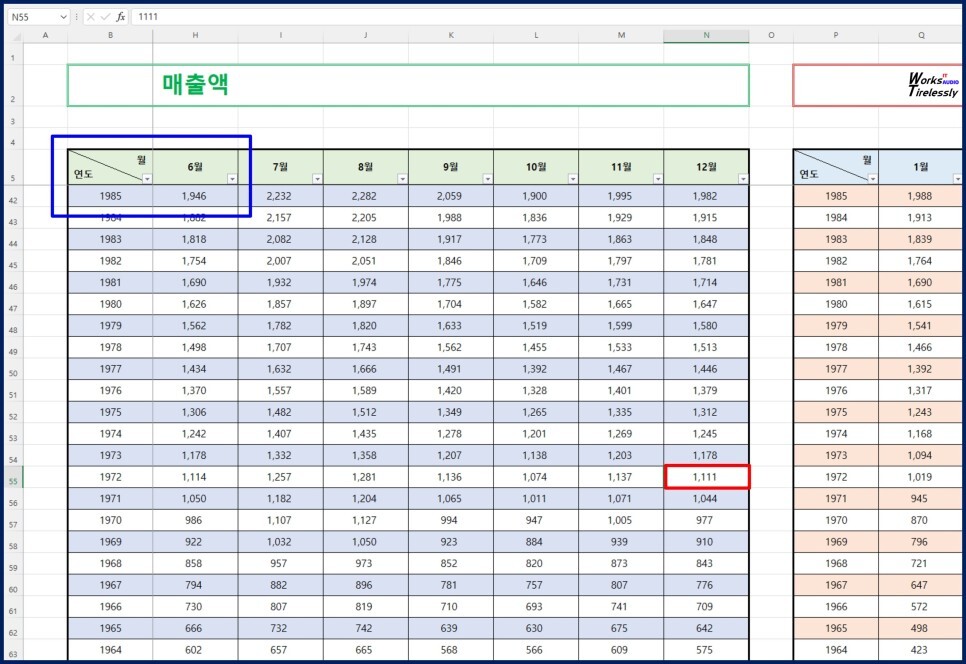
Task: Open the 7월 column filter dropdown
Action: tap(317, 179)
